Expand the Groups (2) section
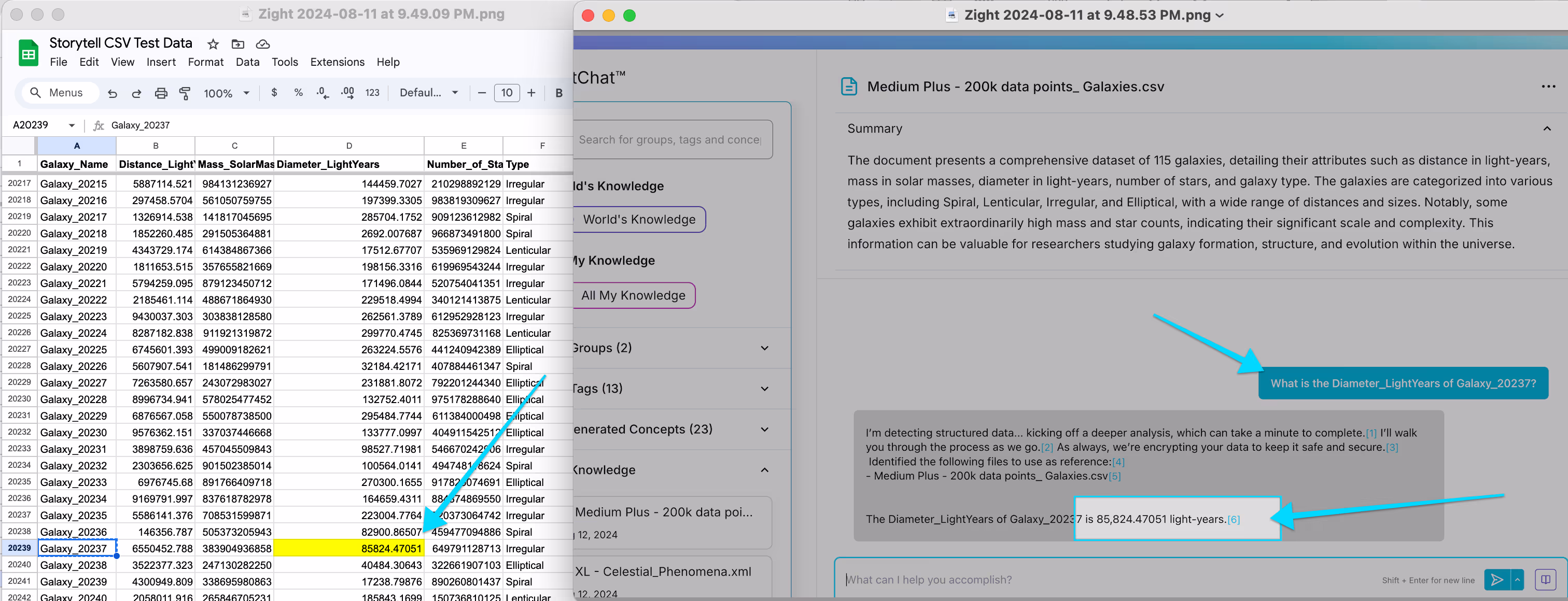This screenshot has width=1568, height=601. click(x=764, y=348)
